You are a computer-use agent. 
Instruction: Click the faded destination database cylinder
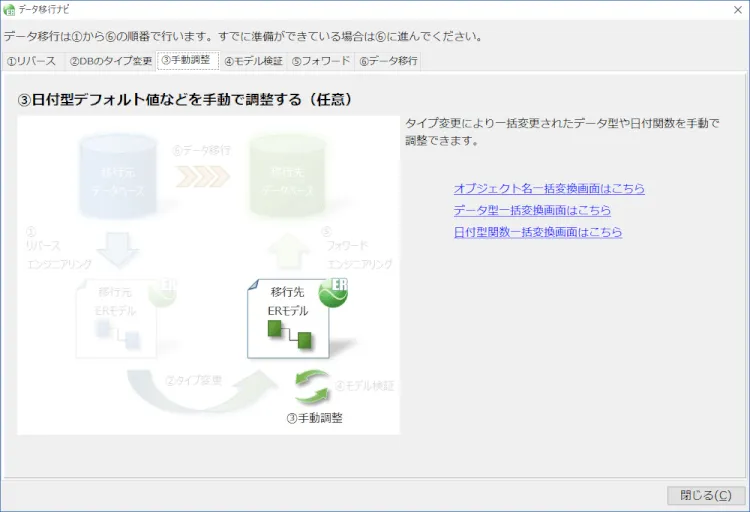(x=289, y=178)
